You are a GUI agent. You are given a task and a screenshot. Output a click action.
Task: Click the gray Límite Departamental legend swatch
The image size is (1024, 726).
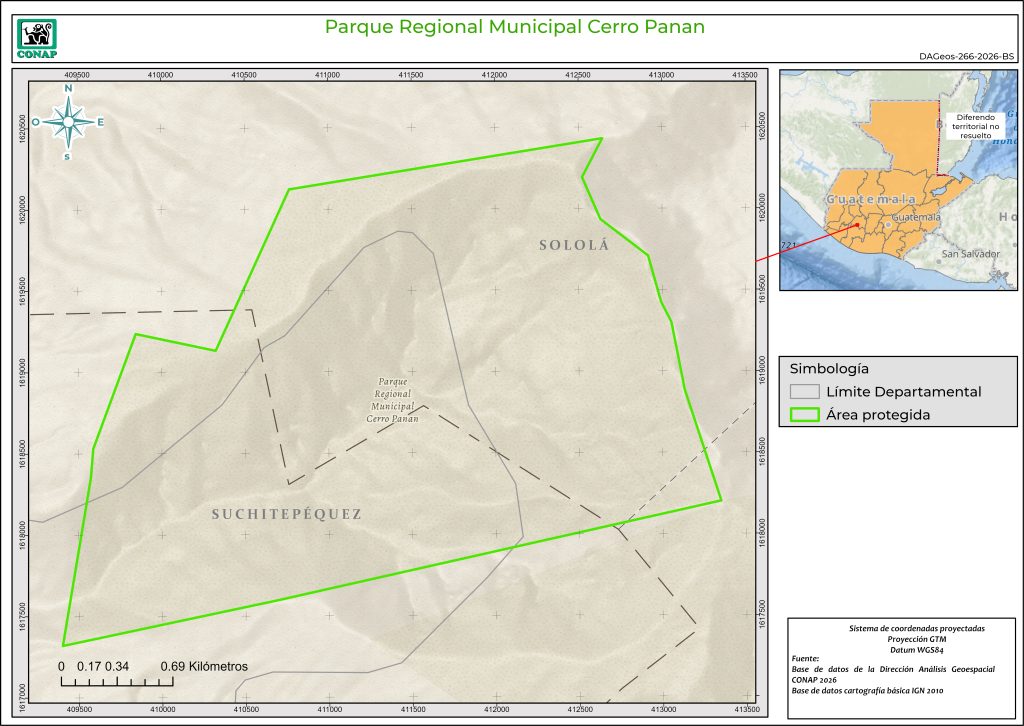(x=805, y=392)
